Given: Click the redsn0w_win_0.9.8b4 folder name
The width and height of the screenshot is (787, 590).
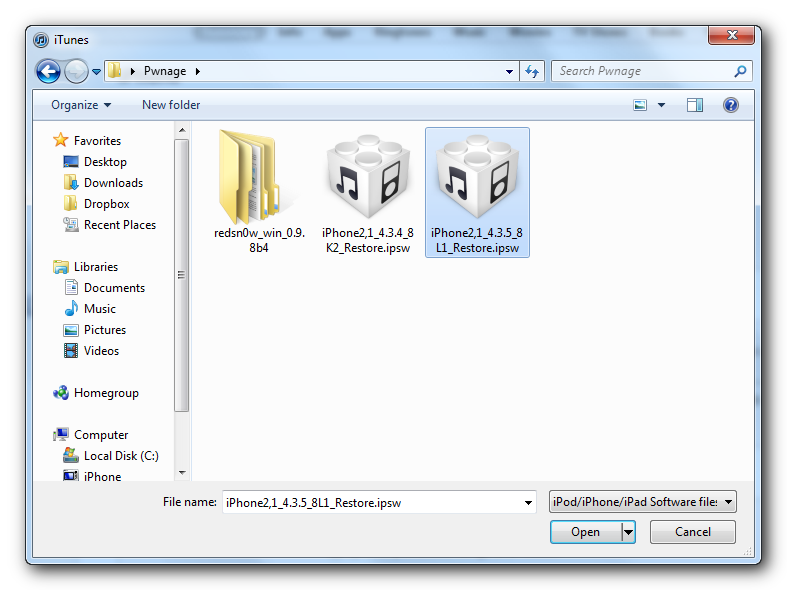Looking at the screenshot, I should pos(259,240).
